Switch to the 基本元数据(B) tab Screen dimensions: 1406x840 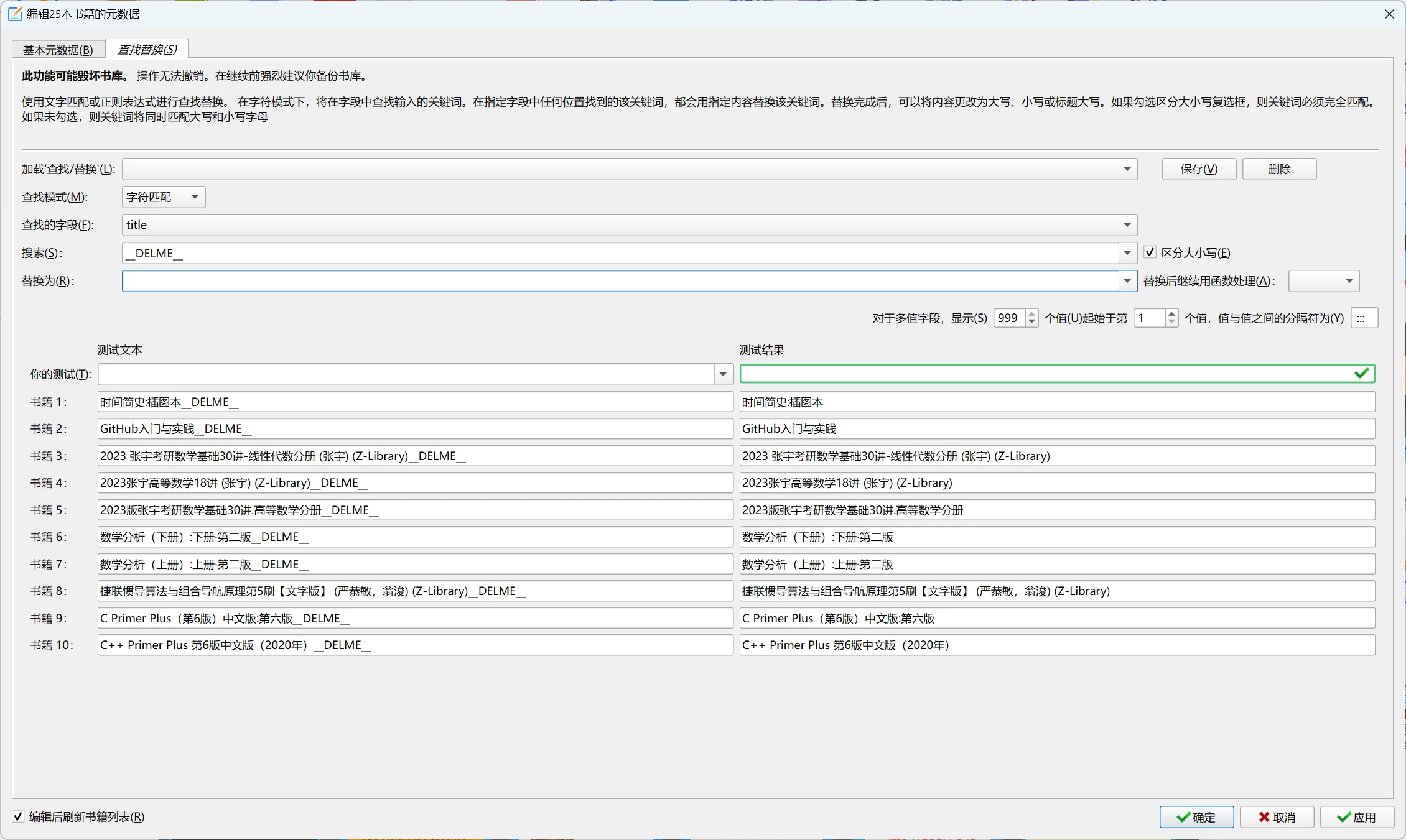(x=58, y=50)
